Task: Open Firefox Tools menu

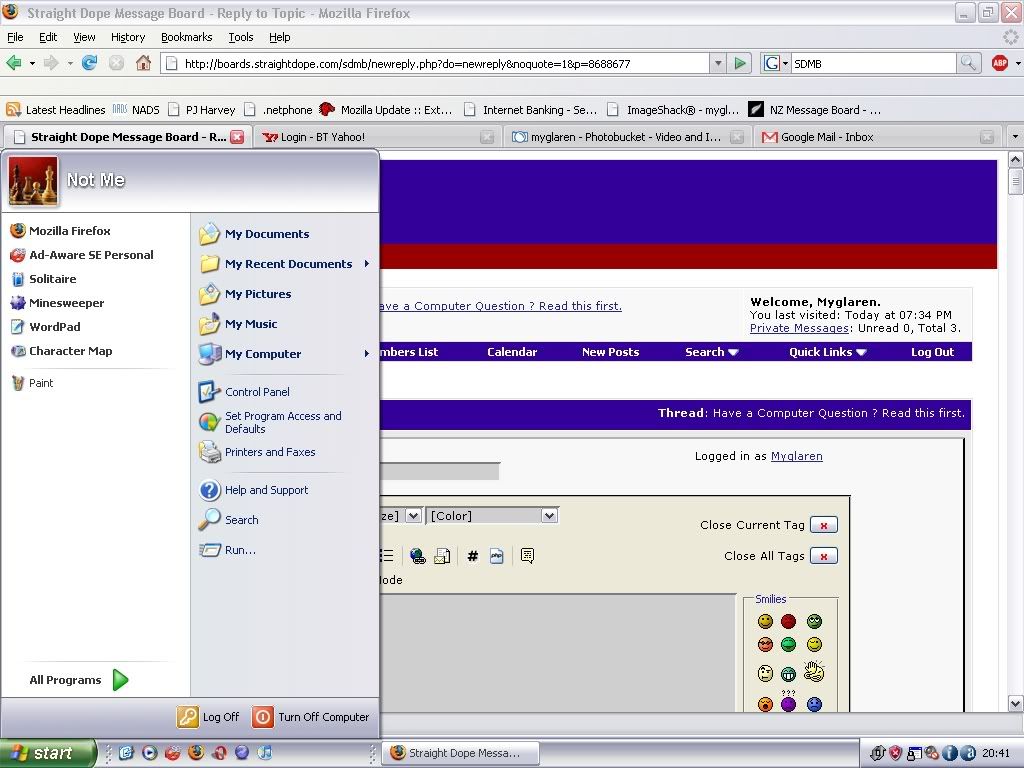Action: 240,37
